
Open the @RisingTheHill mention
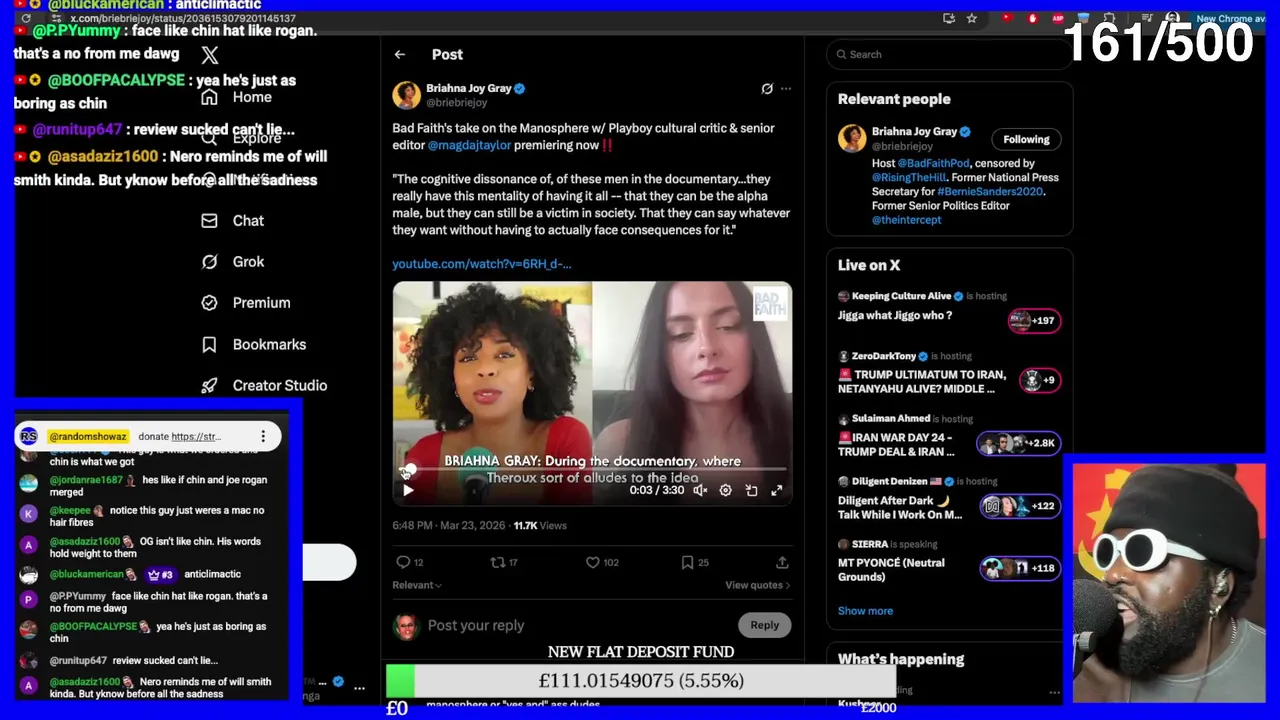[x=909, y=177]
